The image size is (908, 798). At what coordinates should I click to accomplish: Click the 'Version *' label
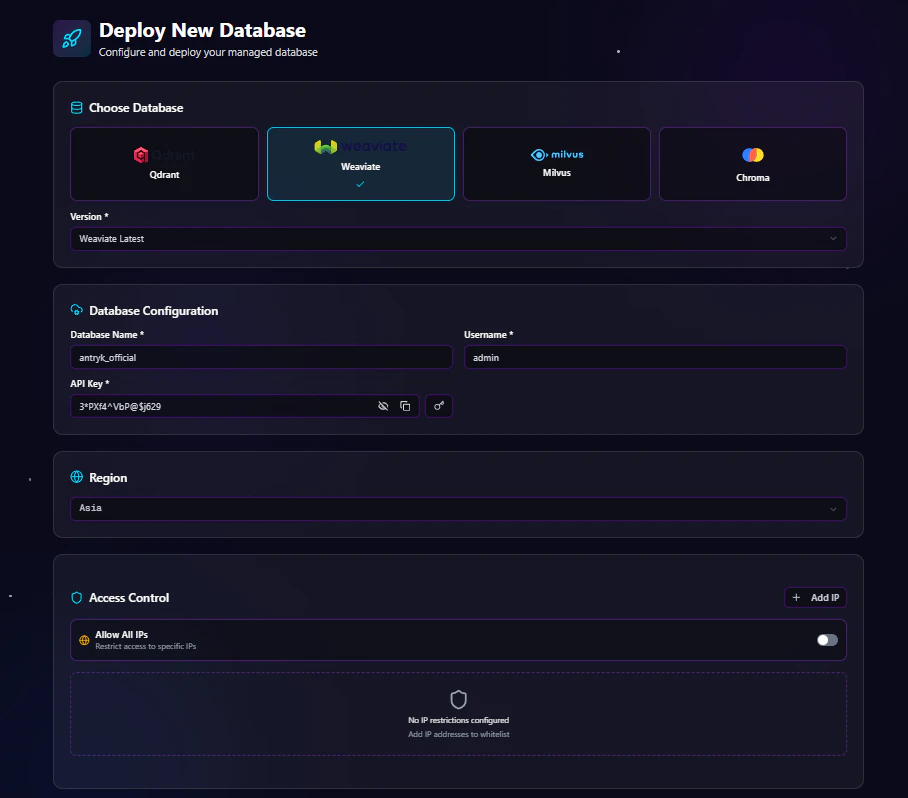(x=89, y=217)
